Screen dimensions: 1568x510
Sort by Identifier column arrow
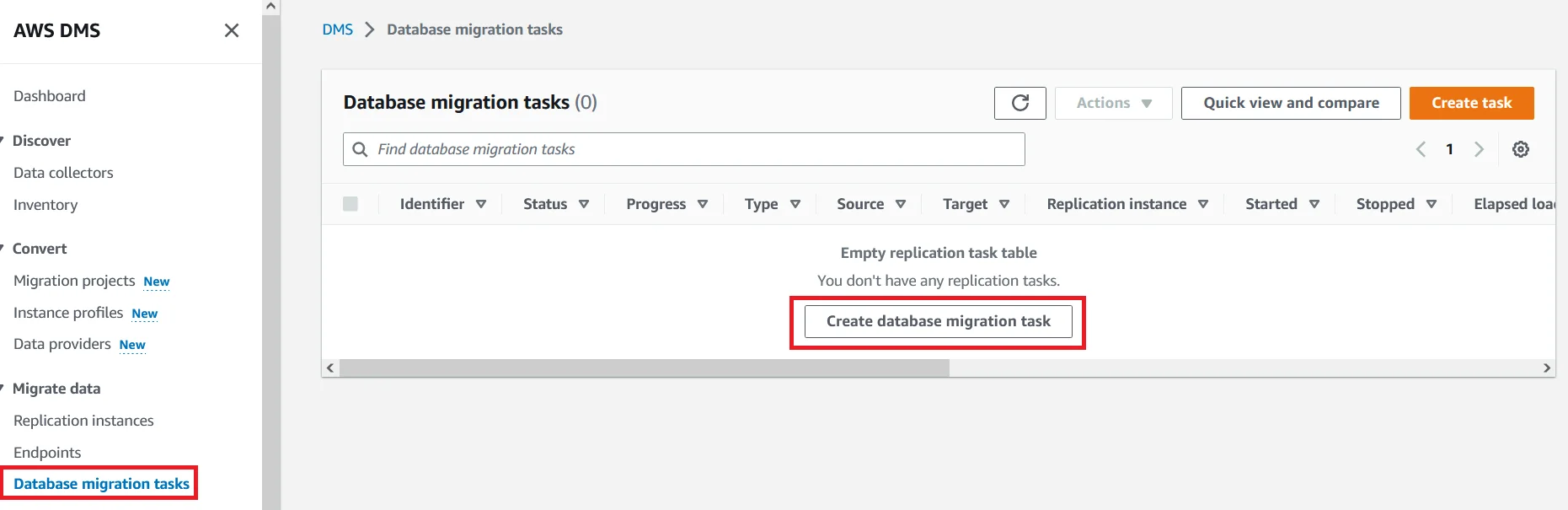[481, 204]
